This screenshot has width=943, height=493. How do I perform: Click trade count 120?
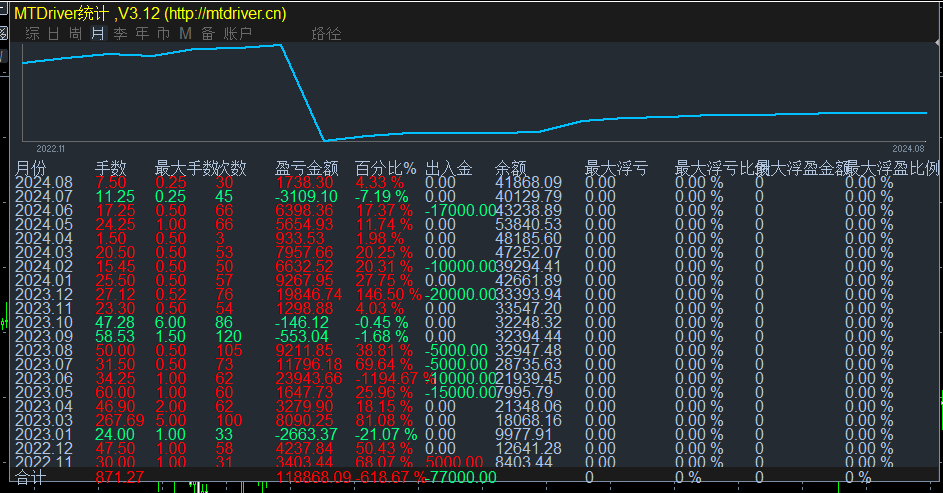coord(229,336)
